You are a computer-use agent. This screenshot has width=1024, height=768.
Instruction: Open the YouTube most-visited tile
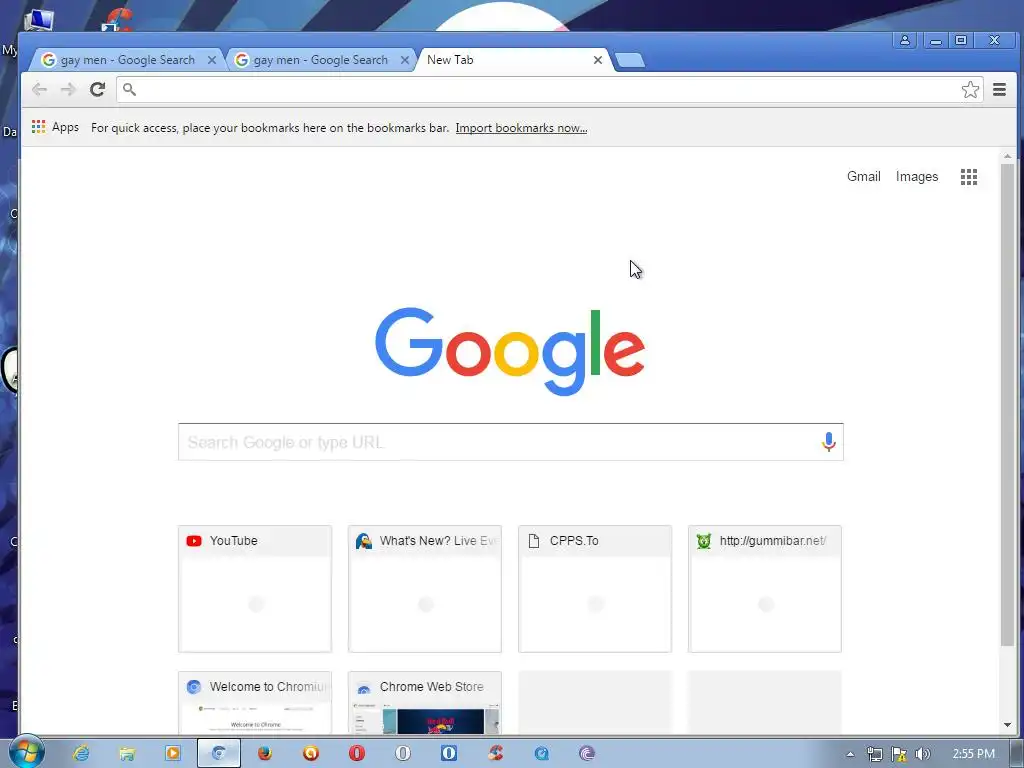pos(255,588)
